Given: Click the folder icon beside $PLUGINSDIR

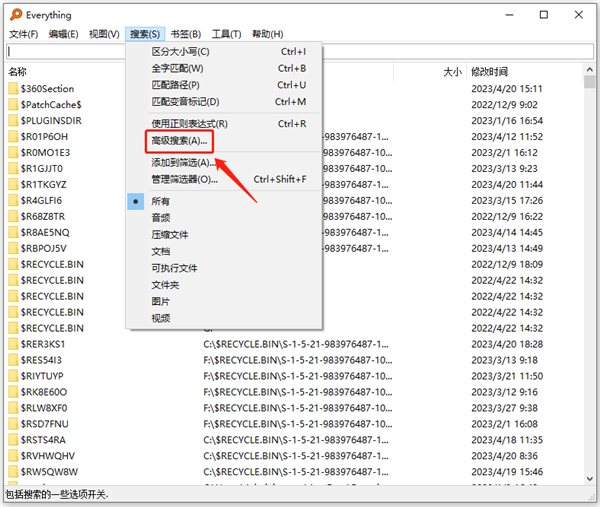Looking at the screenshot, I should coord(12,121).
